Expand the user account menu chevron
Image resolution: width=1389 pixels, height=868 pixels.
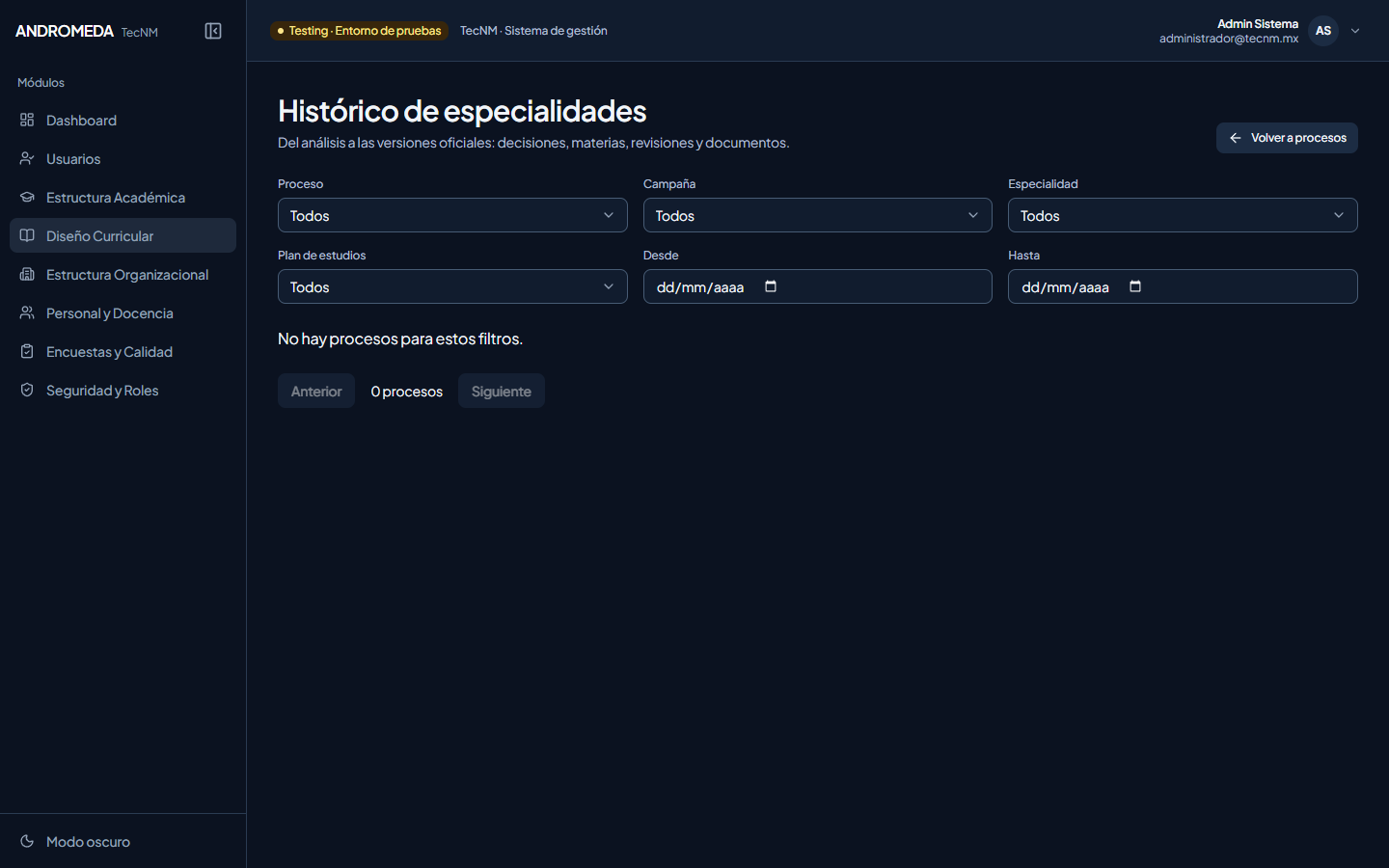click(1355, 31)
